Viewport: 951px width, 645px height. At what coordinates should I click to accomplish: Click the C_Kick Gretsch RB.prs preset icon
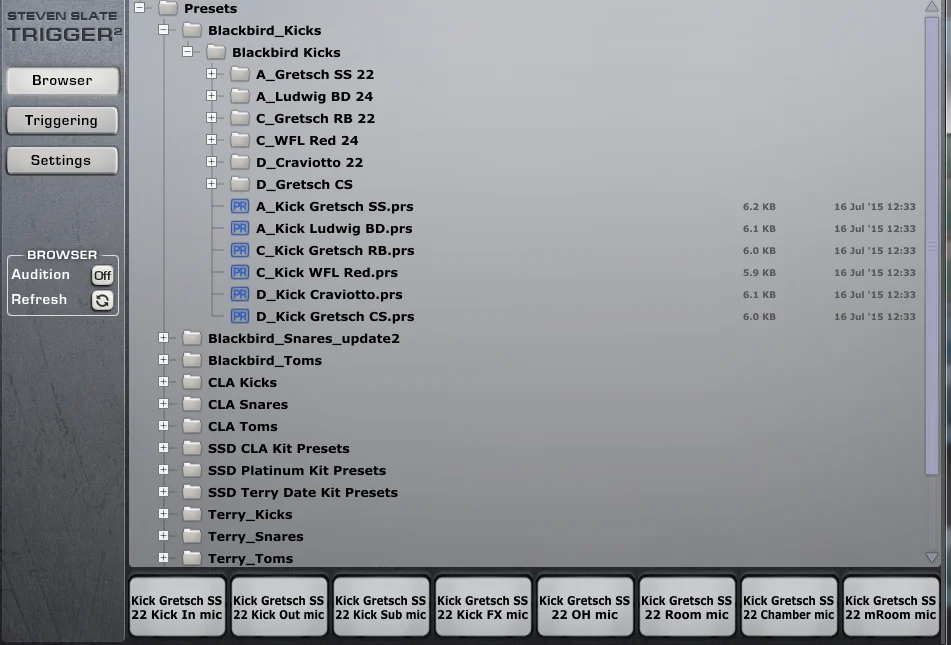240,250
